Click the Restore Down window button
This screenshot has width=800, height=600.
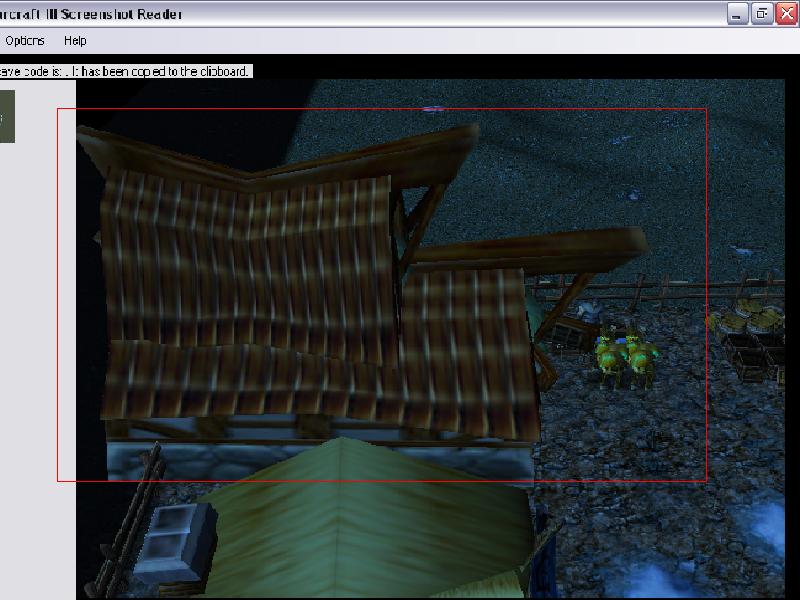point(762,13)
